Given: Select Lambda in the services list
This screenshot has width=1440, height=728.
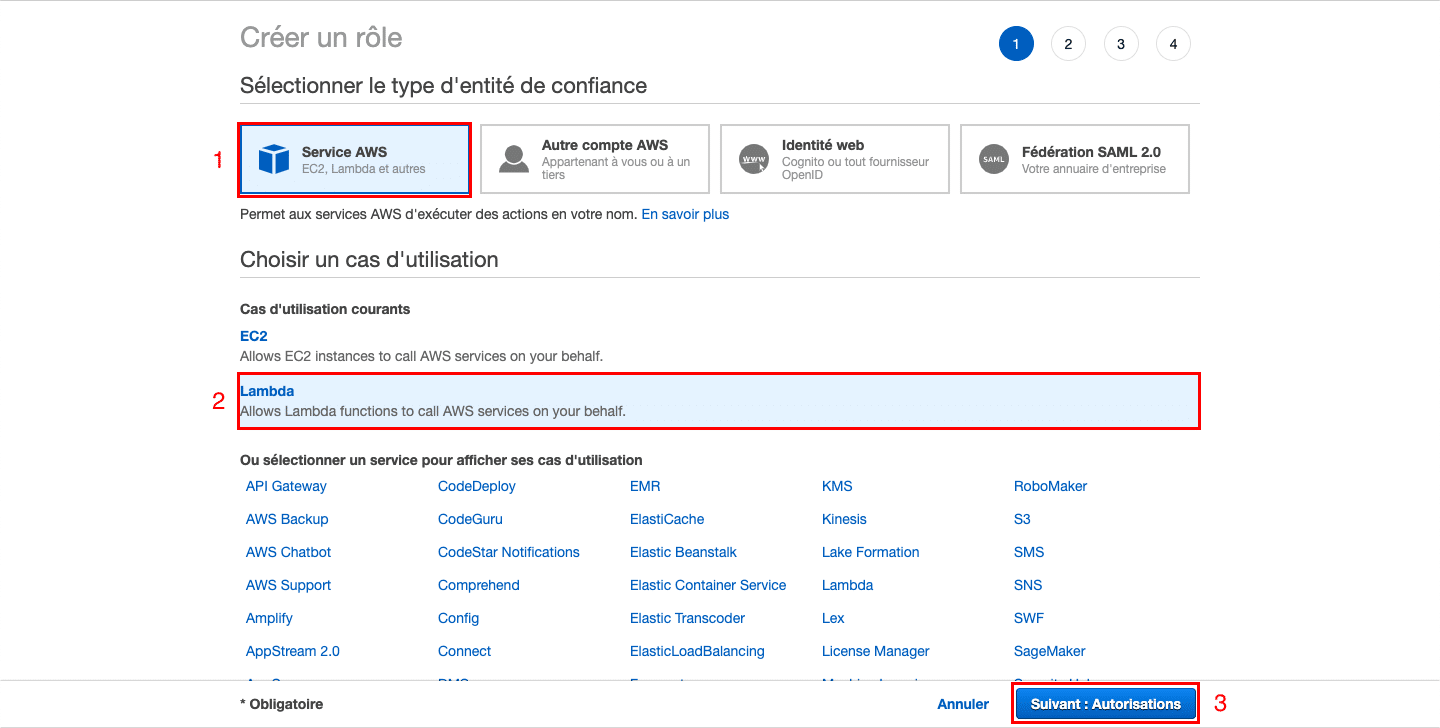Looking at the screenshot, I should click(x=847, y=585).
